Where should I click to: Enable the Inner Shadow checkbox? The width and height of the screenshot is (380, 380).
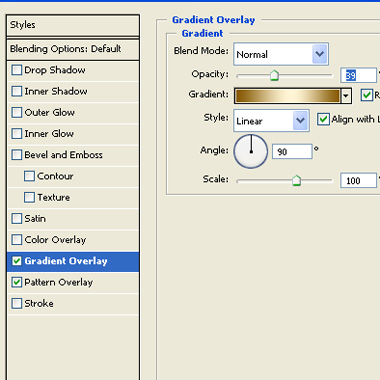point(16,91)
